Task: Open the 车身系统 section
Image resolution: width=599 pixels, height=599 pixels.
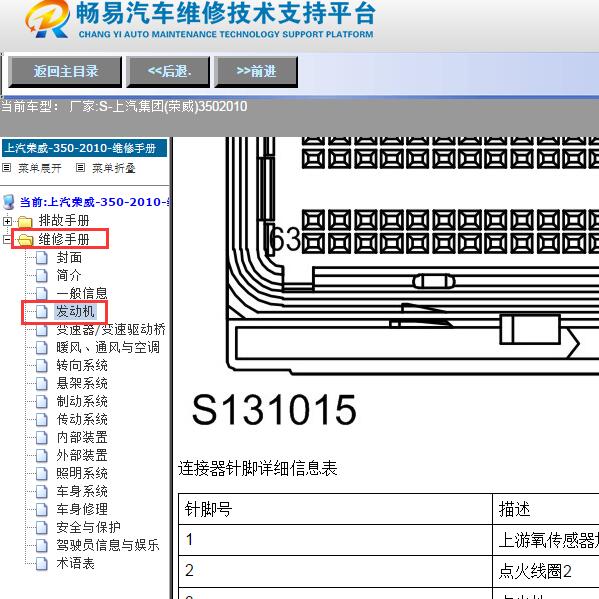Action: (x=82, y=491)
